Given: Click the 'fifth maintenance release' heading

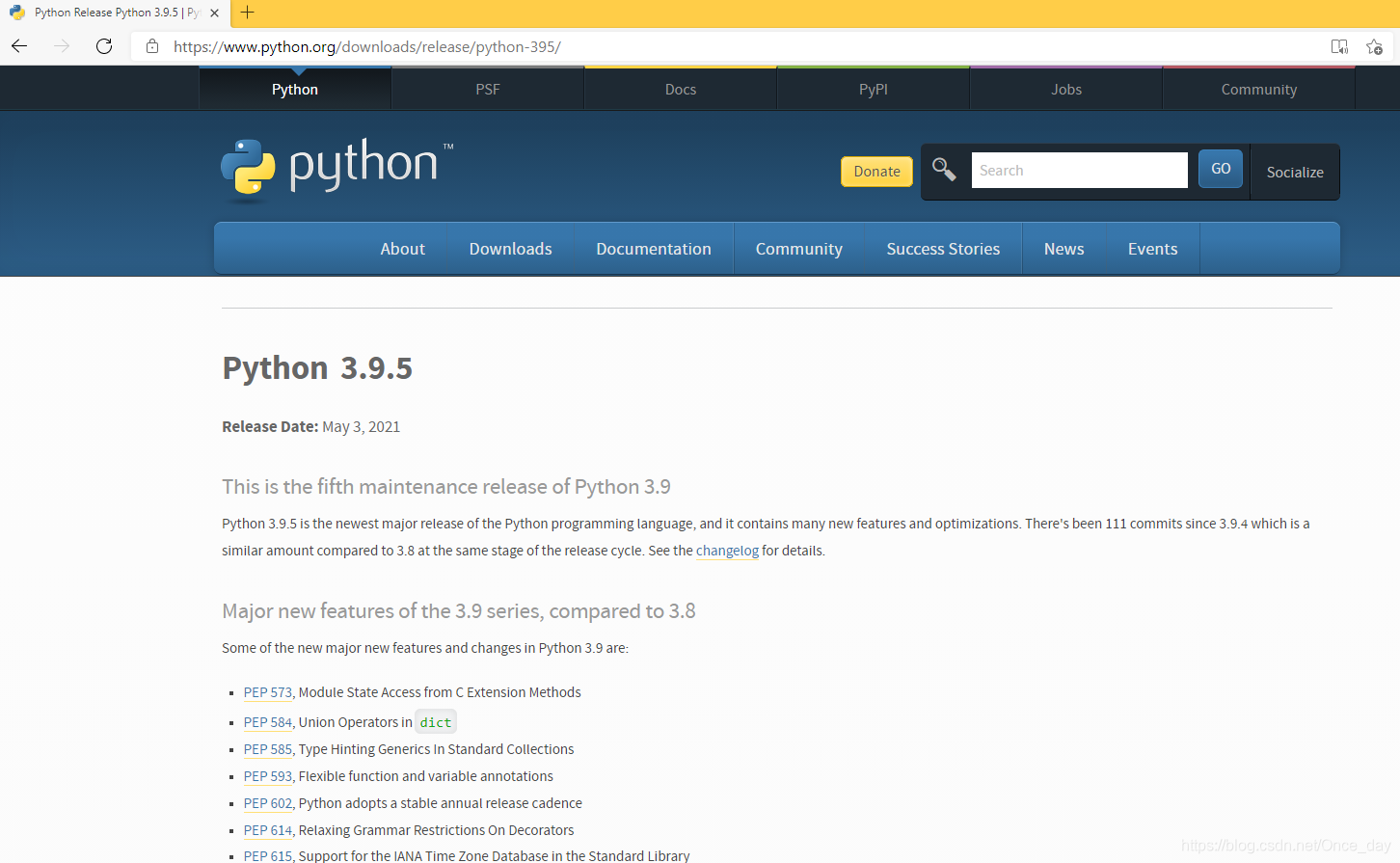Looking at the screenshot, I should pyautogui.click(x=446, y=487).
